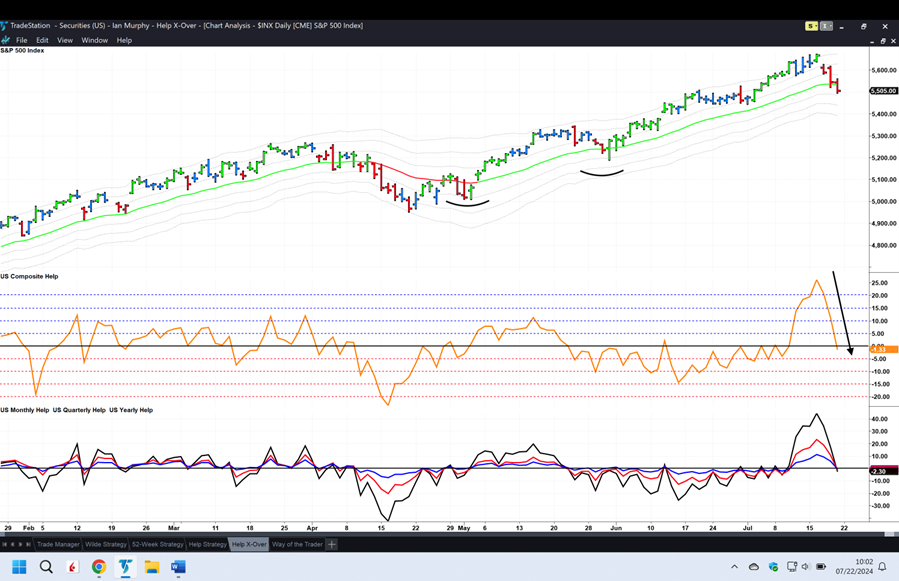Go to the previous workspace tab arrow
The image size is (899, 581).
click(x=13, y=544)
